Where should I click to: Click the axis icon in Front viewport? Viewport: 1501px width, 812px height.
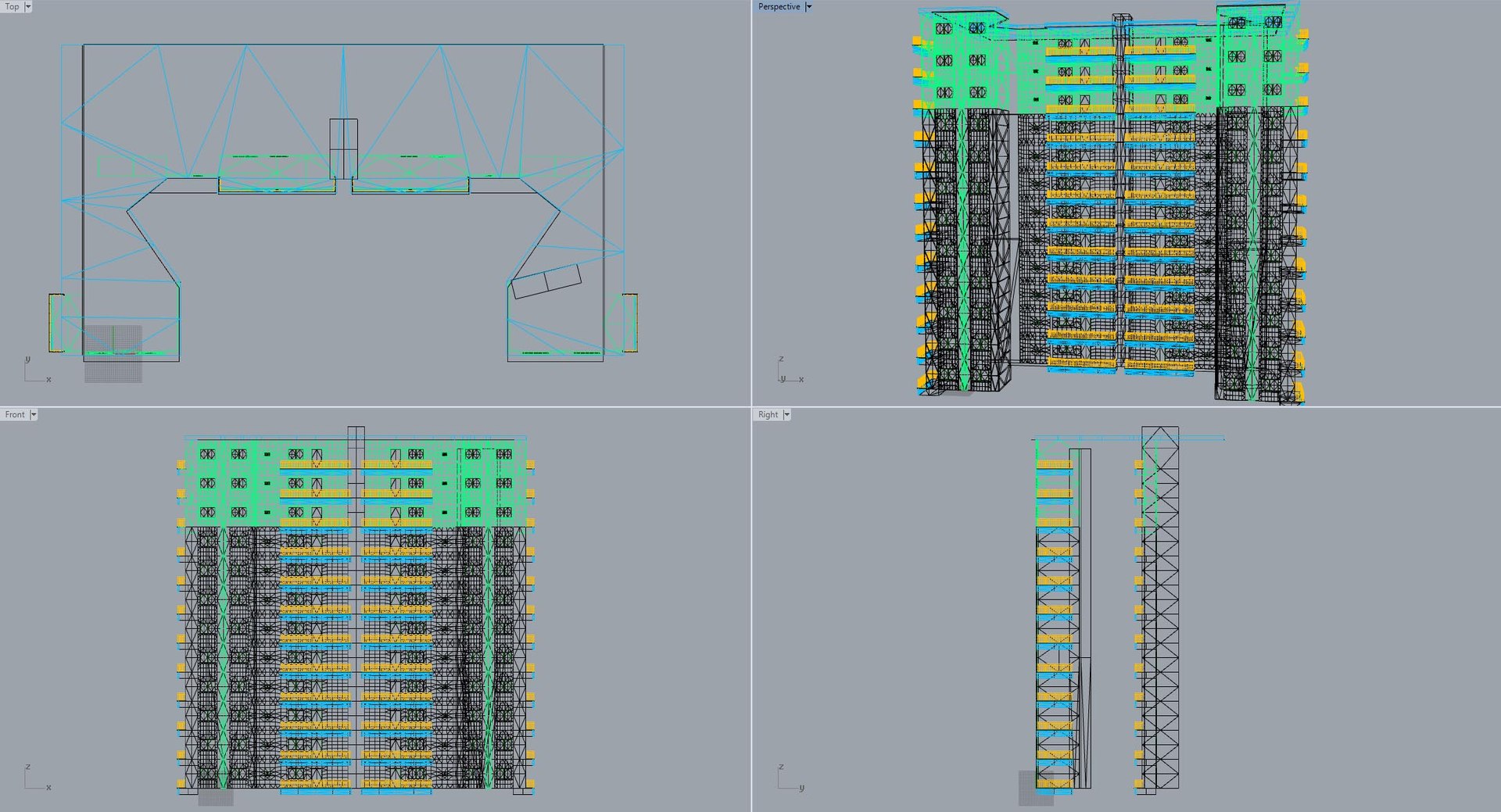point(37,778)
